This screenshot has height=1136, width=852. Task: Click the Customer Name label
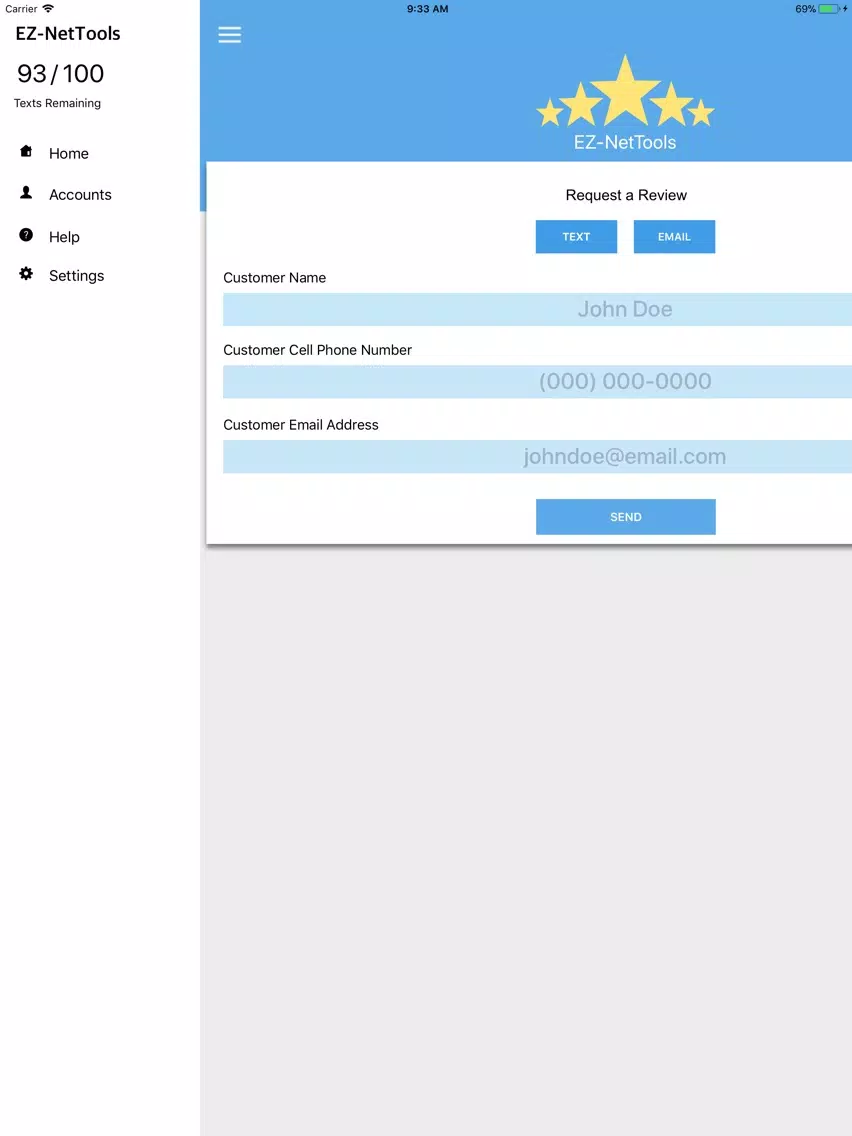tap(275, 277)
